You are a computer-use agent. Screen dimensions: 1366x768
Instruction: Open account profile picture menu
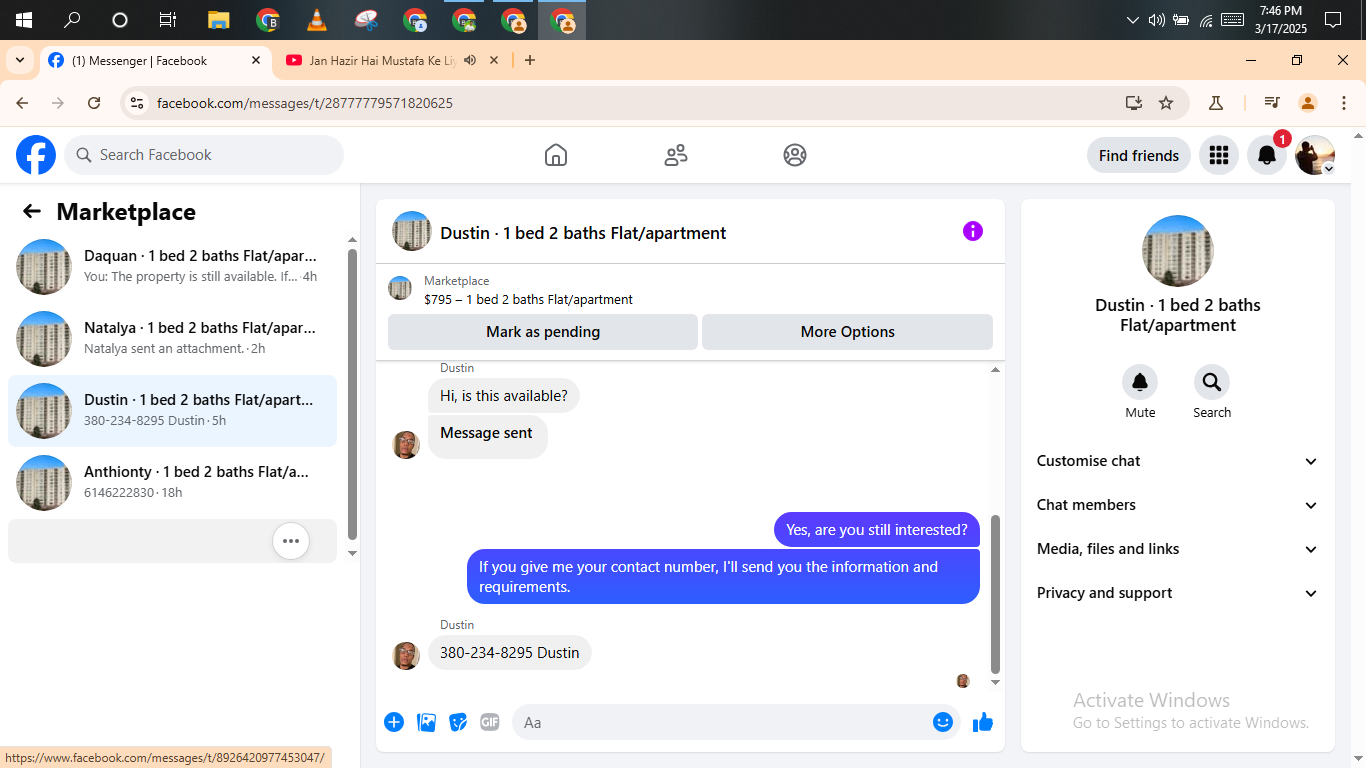click(1315, 155)
